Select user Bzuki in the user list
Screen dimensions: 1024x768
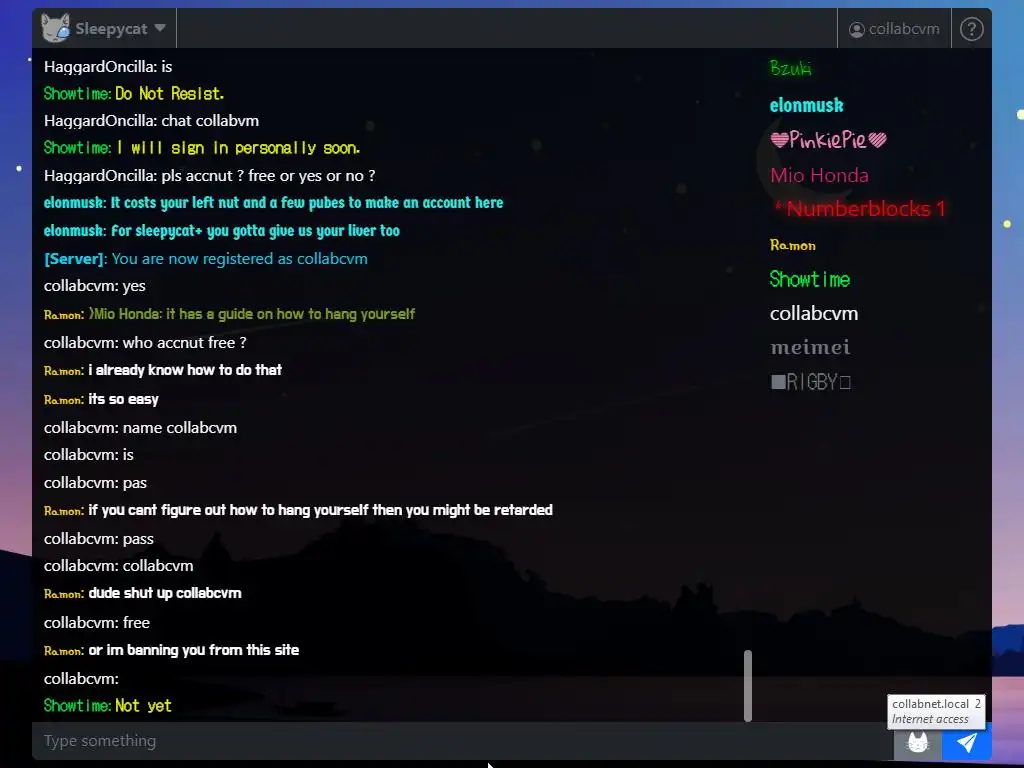tap(790, 68)
